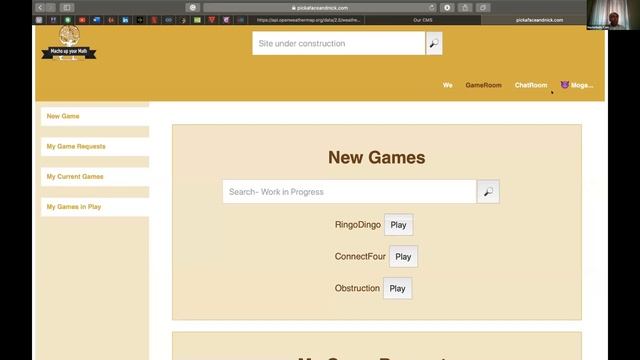Open the We navigation item

[447, 85]
